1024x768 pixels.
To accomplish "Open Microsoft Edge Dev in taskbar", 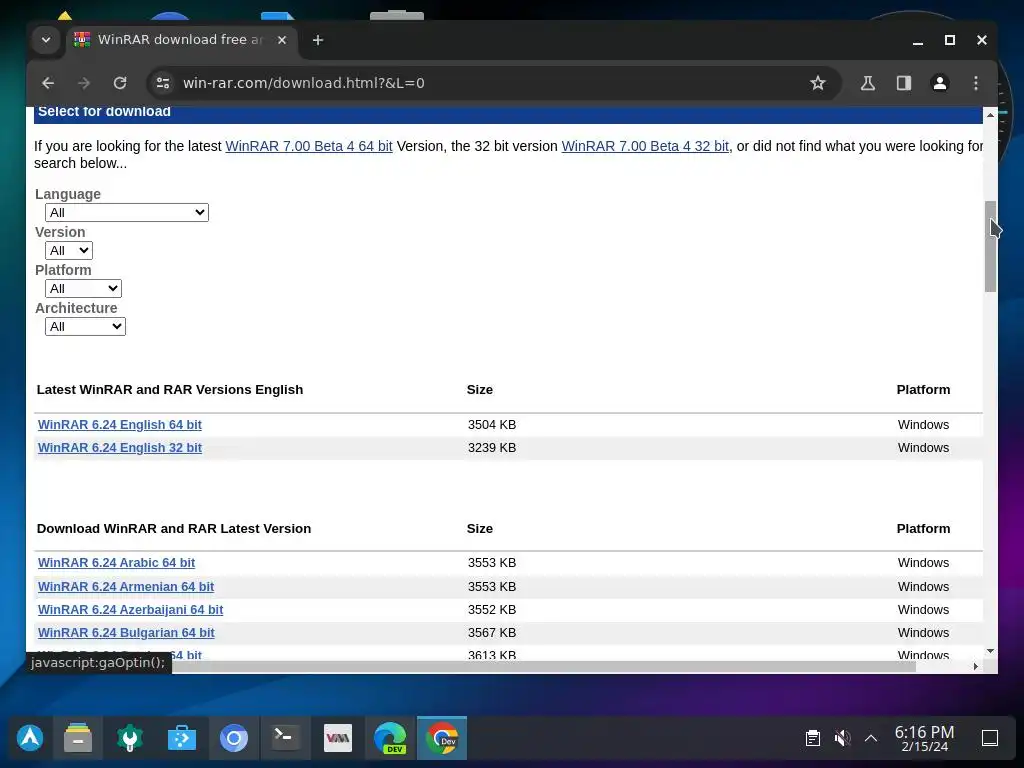I will 390,738.
